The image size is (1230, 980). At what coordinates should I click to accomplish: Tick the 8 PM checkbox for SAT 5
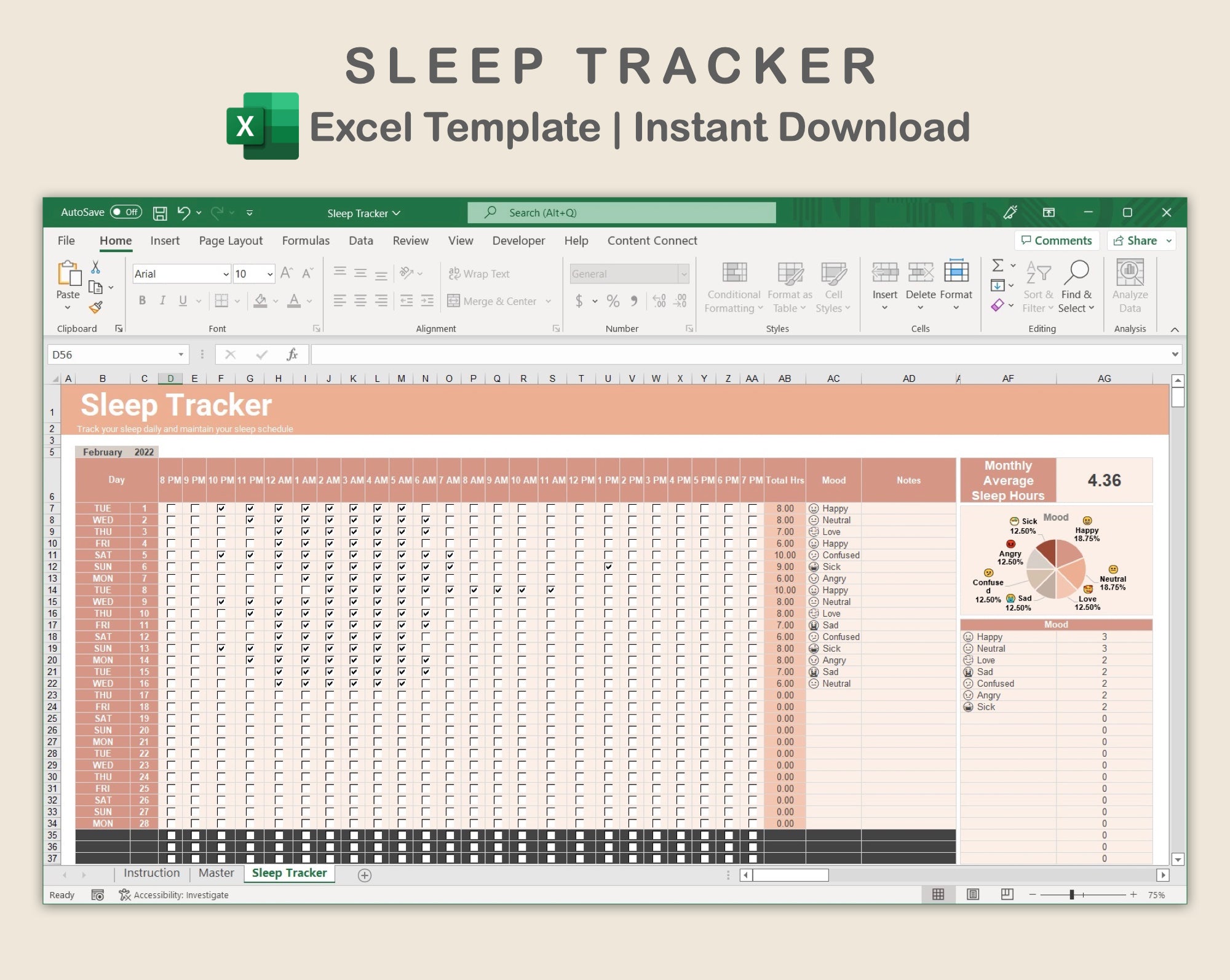coord(170,555)
